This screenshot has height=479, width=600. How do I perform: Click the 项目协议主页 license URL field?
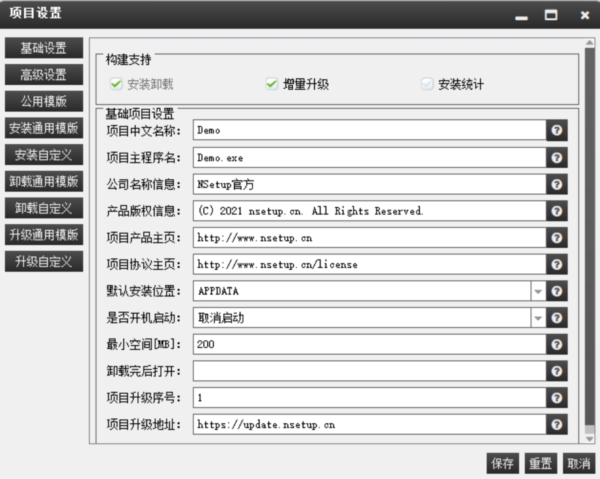click(x=370, y=264)
